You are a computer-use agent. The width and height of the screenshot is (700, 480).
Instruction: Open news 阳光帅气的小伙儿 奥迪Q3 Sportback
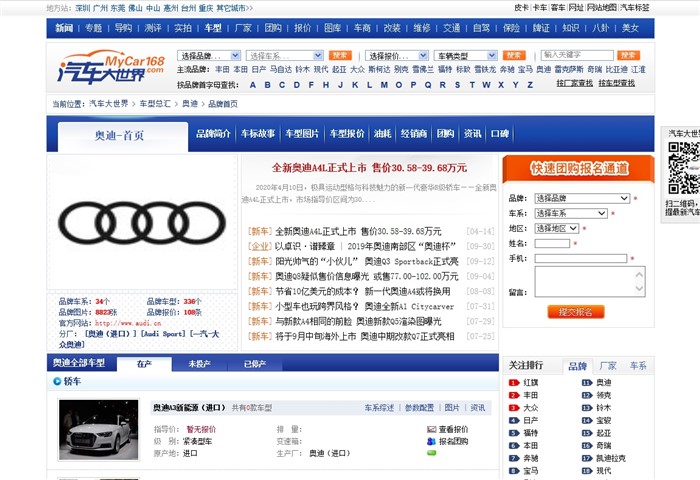(x=367, y=261)
